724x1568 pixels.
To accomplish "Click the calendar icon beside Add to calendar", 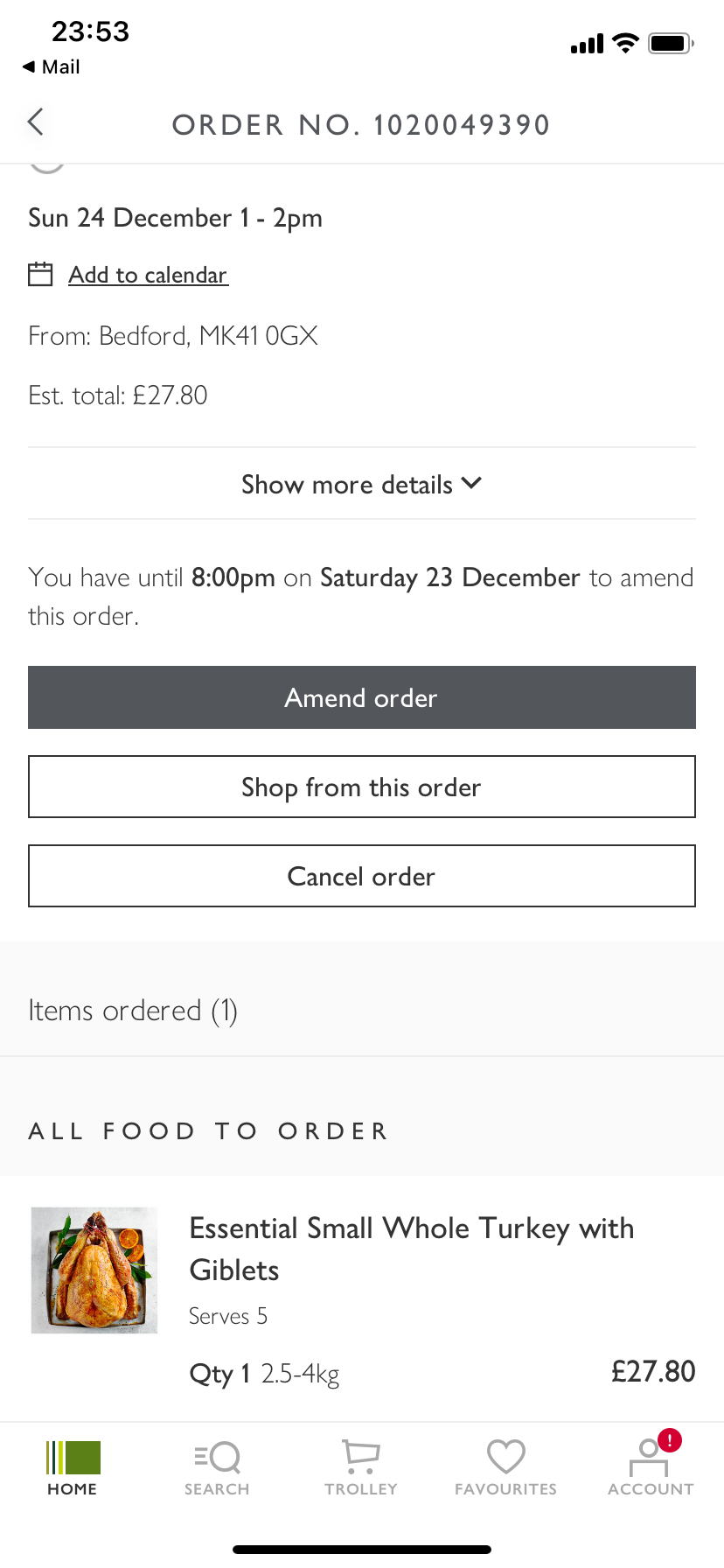I will (40, 275).
